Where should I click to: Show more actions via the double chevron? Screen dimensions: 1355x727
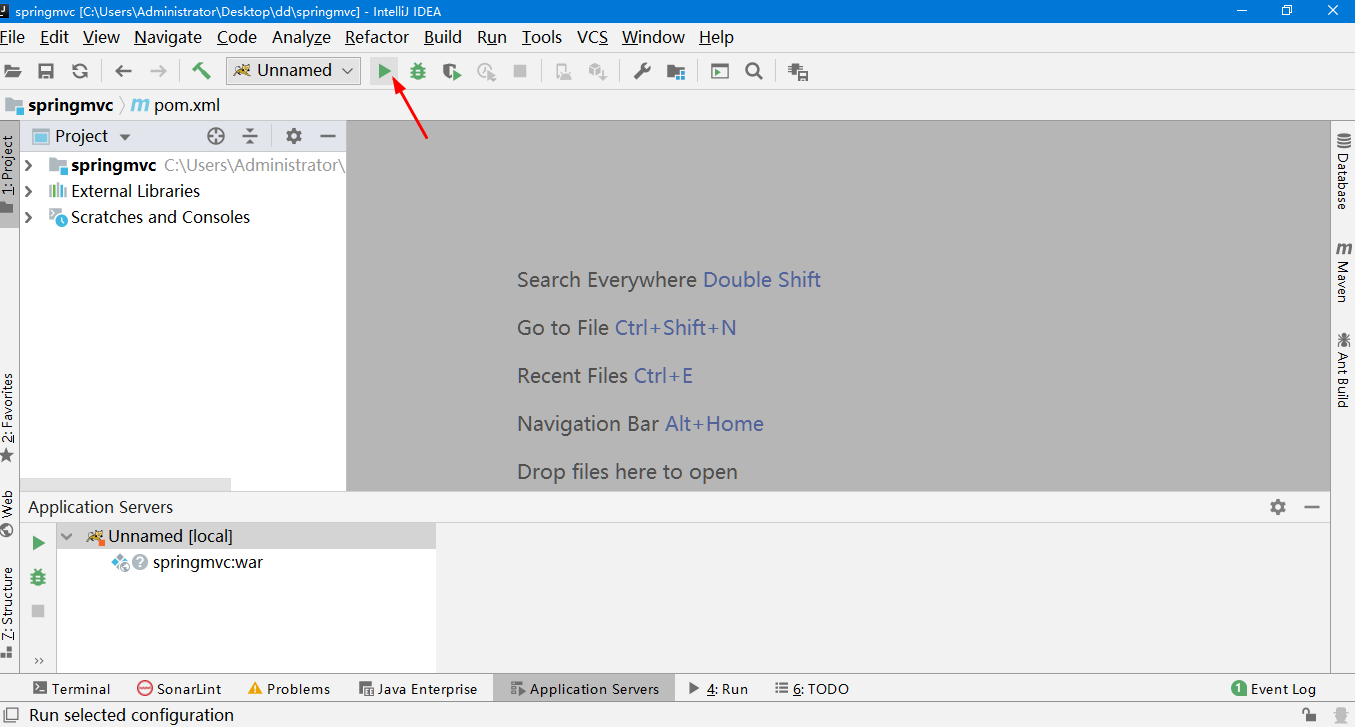(x=39, y=660)
